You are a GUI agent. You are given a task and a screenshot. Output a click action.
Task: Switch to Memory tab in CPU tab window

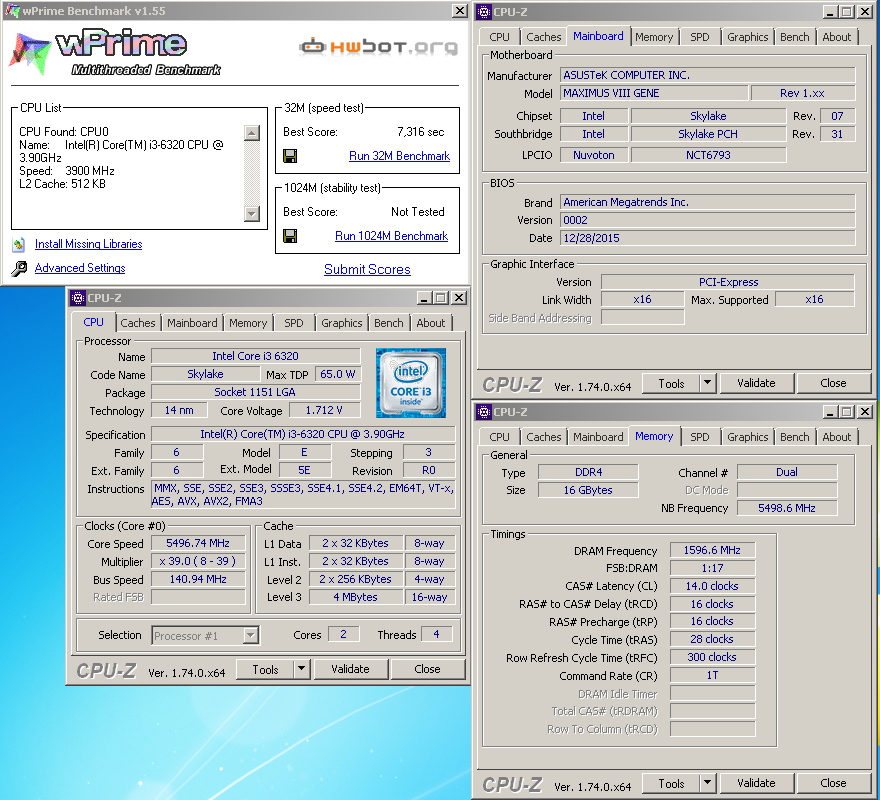tap(248, 323)
